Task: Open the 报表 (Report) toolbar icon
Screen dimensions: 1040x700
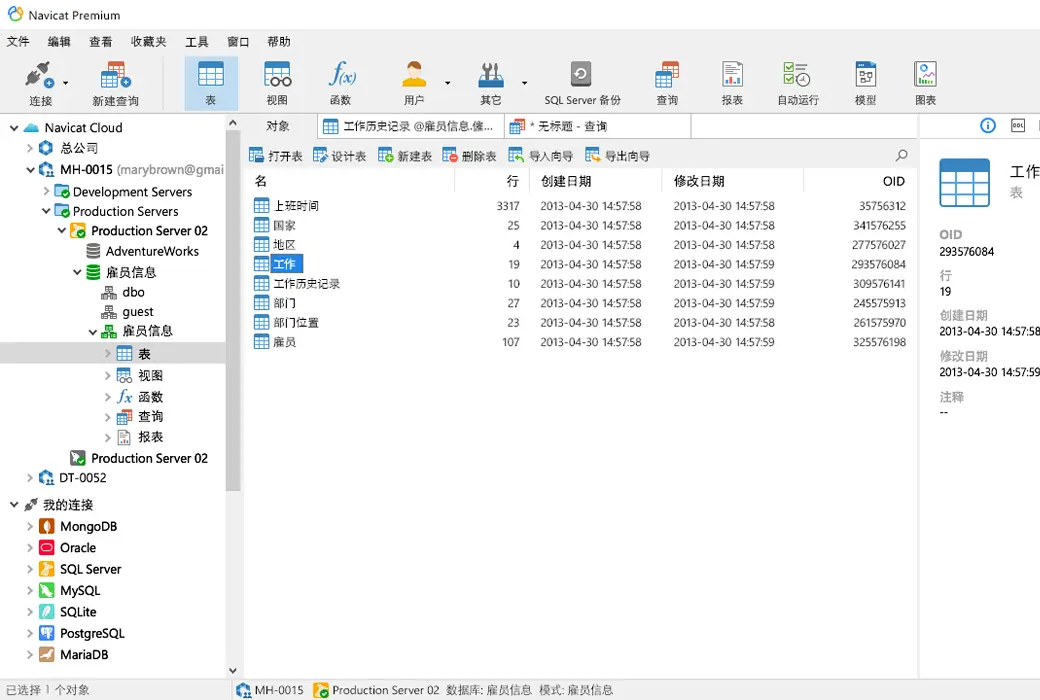Action: pos(732,84)
